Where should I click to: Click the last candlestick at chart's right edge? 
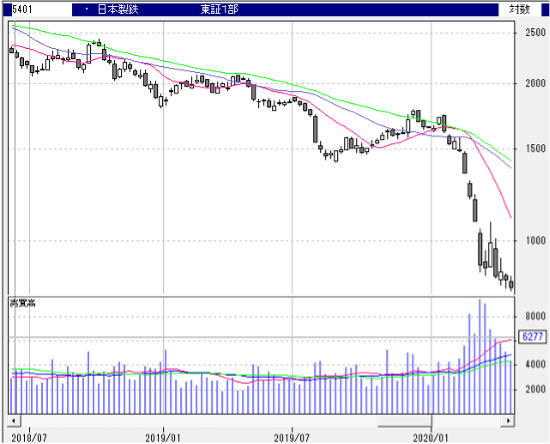click(x=511, y=283)
